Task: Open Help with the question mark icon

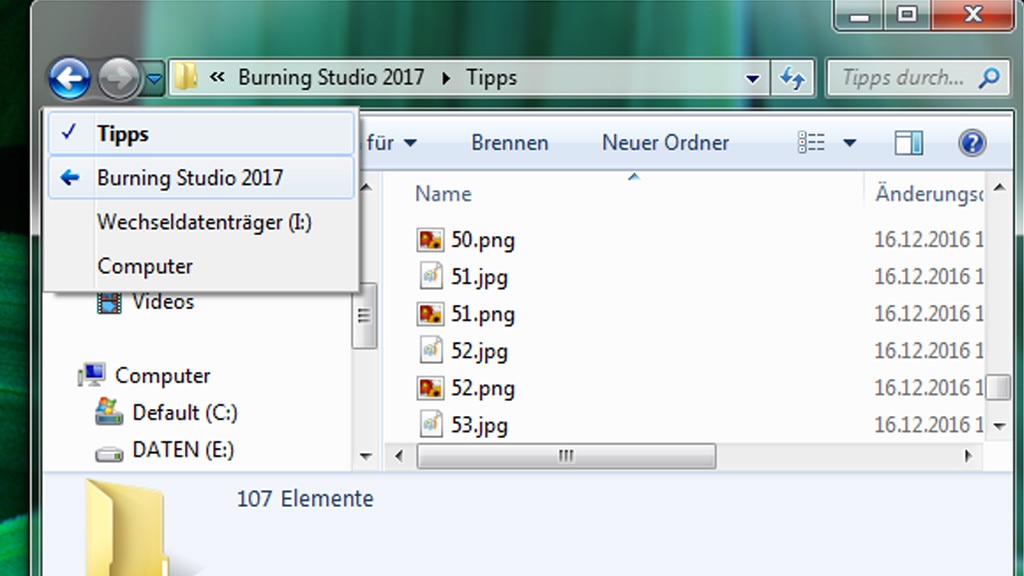Action: click(x=972, y=143)
